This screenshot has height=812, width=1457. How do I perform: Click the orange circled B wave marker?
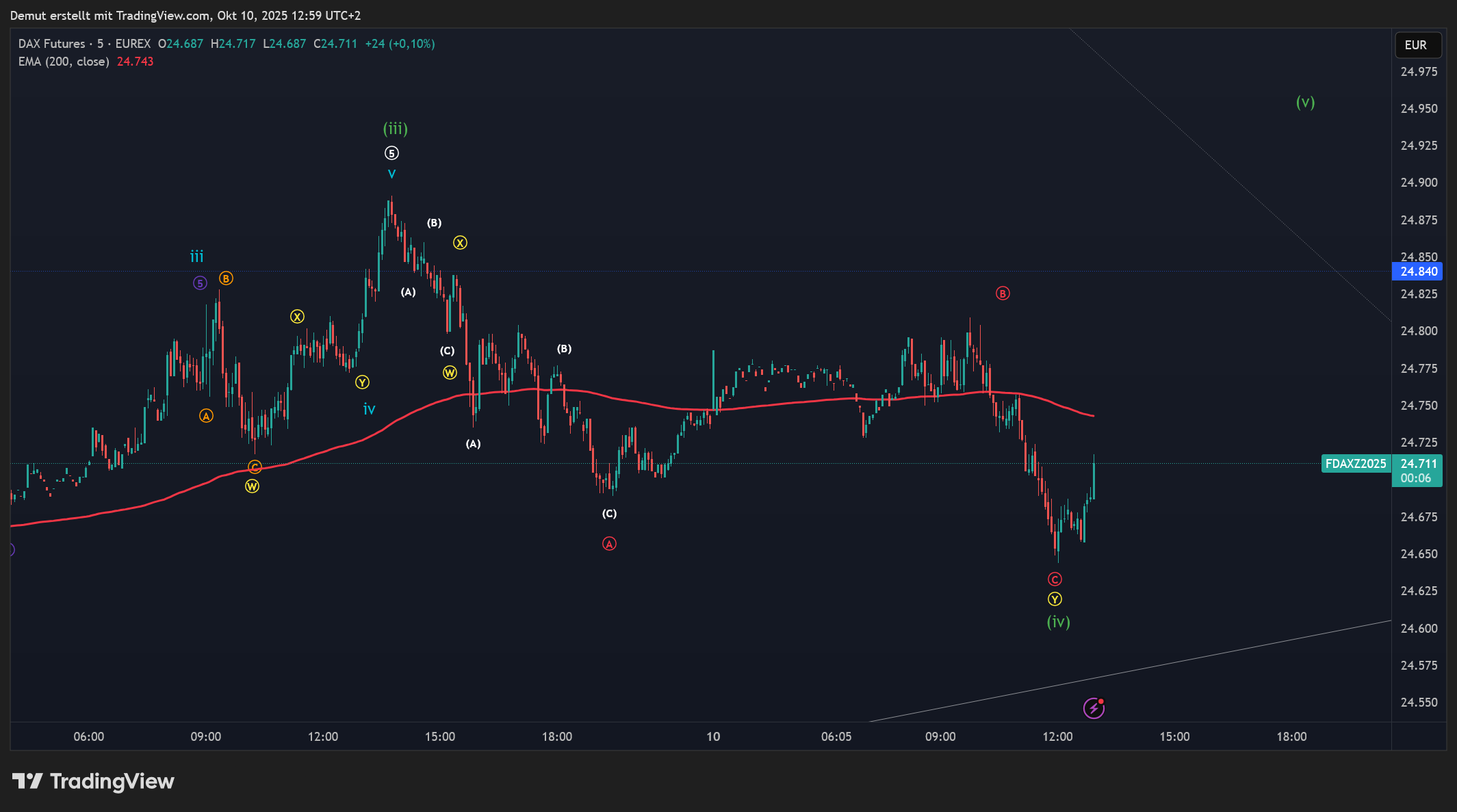point(226,278)
